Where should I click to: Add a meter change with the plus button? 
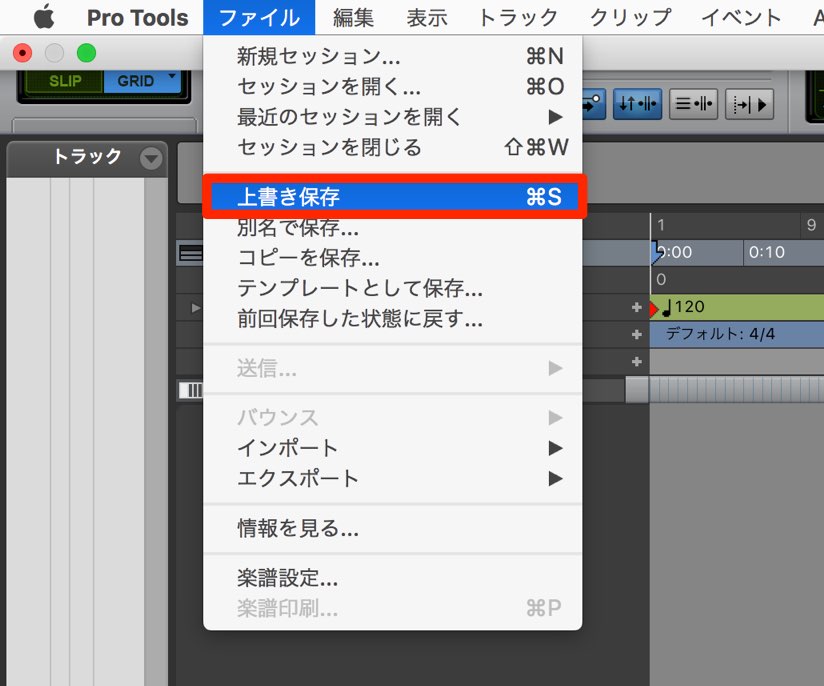point(636,334)
